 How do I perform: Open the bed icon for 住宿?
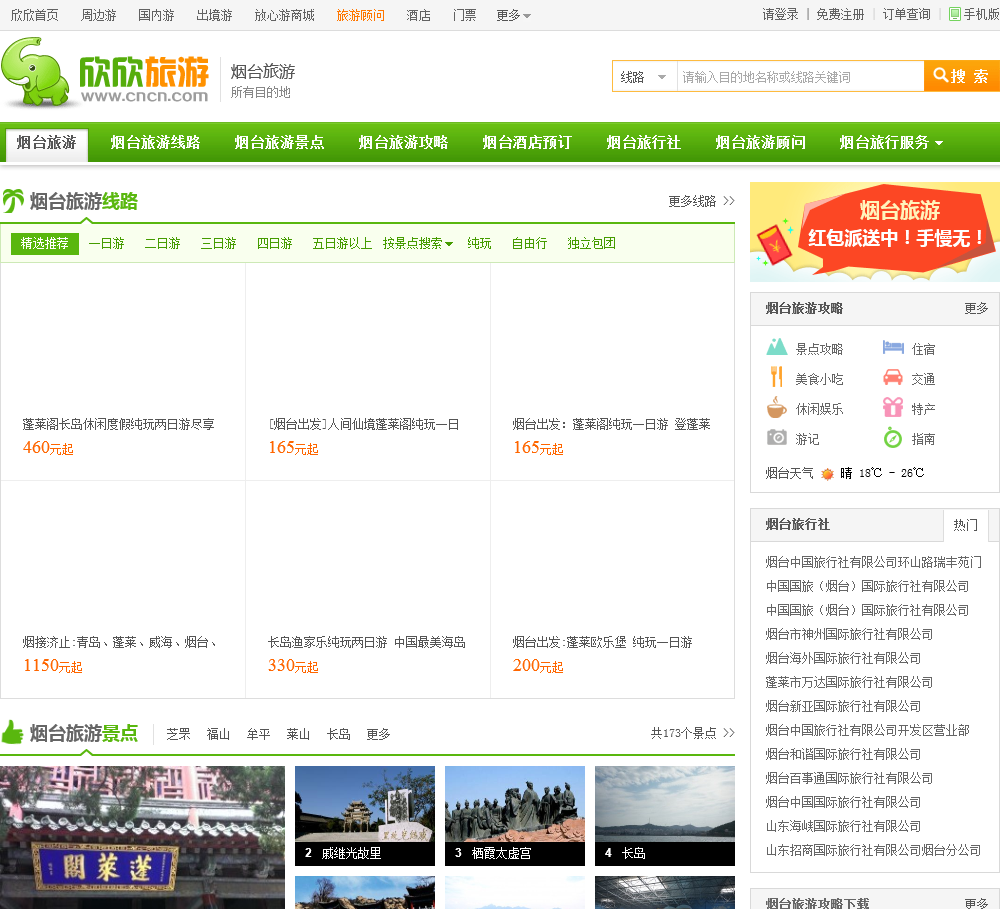[x=893, y=348]
